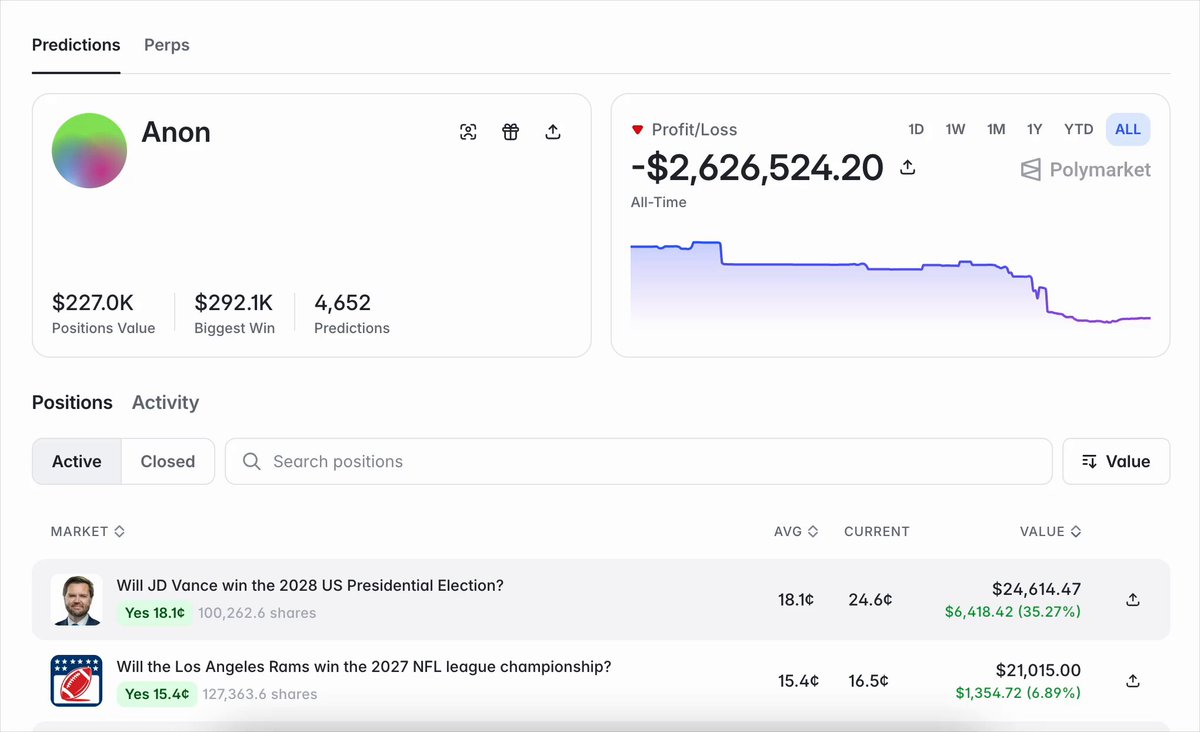Image resolution: width=1200 pixels, height=732 pixels.
Task: Select the YTD time range
Action: (1078, 129)
